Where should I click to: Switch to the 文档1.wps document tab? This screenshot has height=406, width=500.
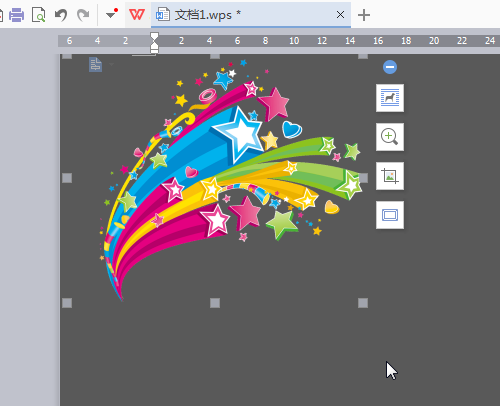pyautogui.click(x=251, y=15)
